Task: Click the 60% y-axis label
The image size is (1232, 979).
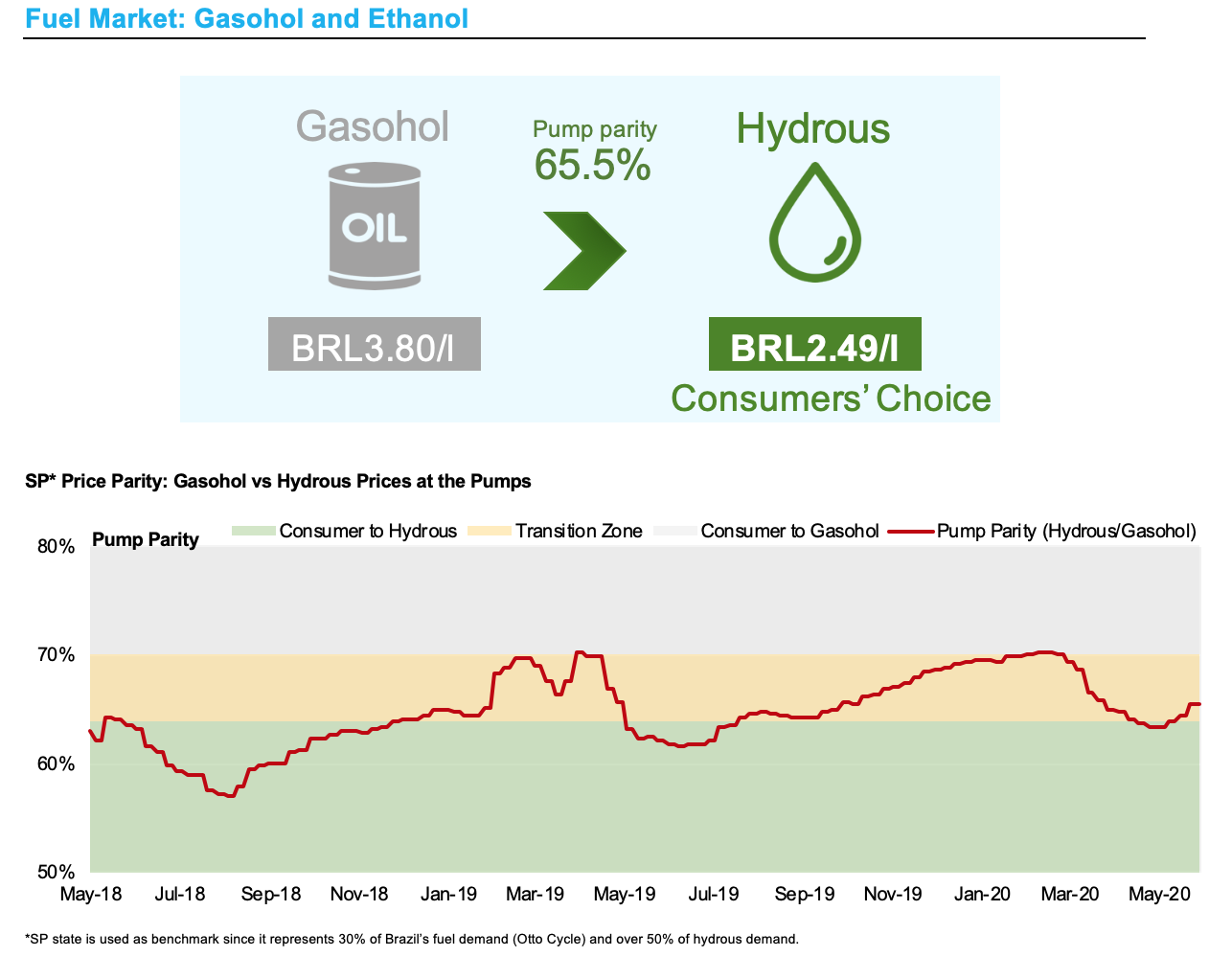Action: 56,763
